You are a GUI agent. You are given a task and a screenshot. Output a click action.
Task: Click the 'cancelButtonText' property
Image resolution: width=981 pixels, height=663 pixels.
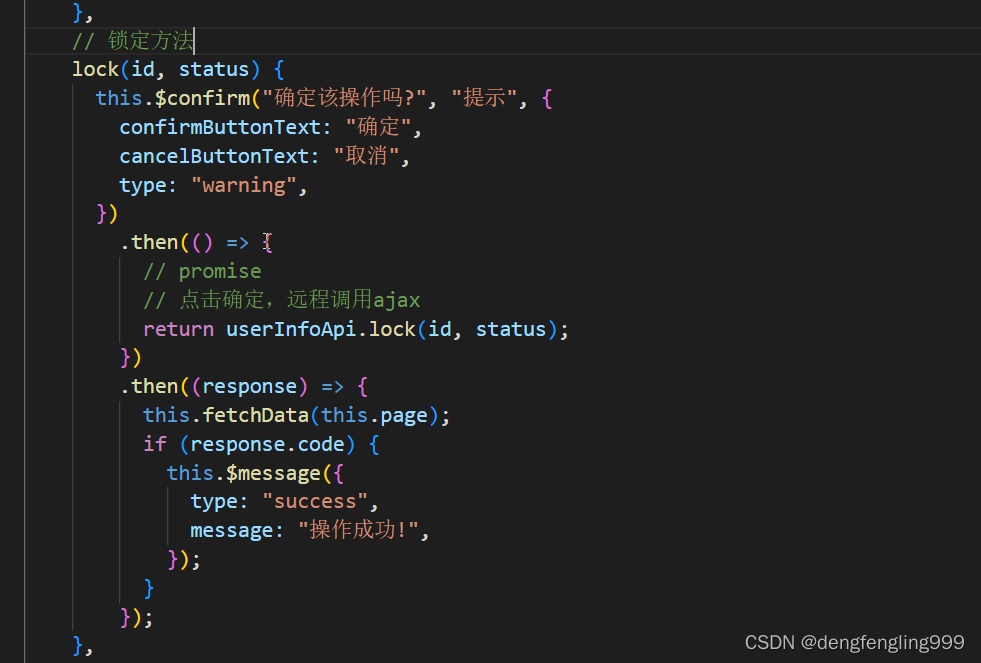(214, 156)
